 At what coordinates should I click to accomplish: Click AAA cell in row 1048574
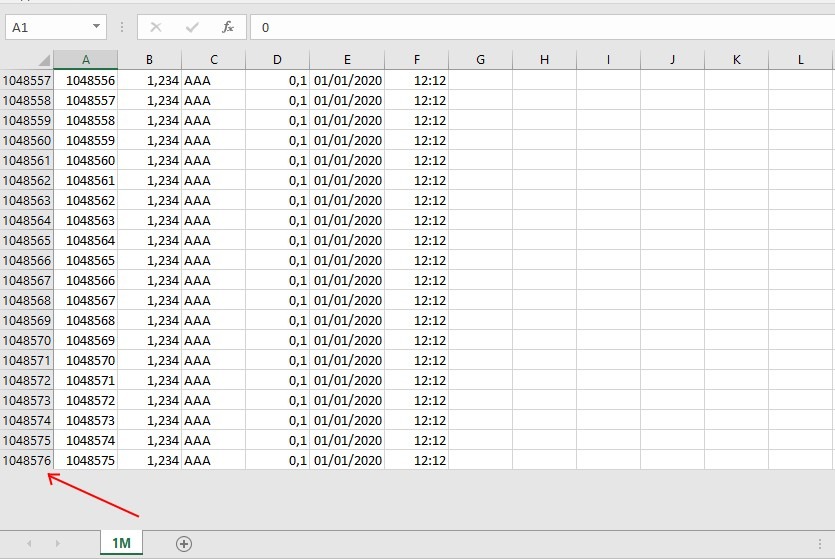214,420
